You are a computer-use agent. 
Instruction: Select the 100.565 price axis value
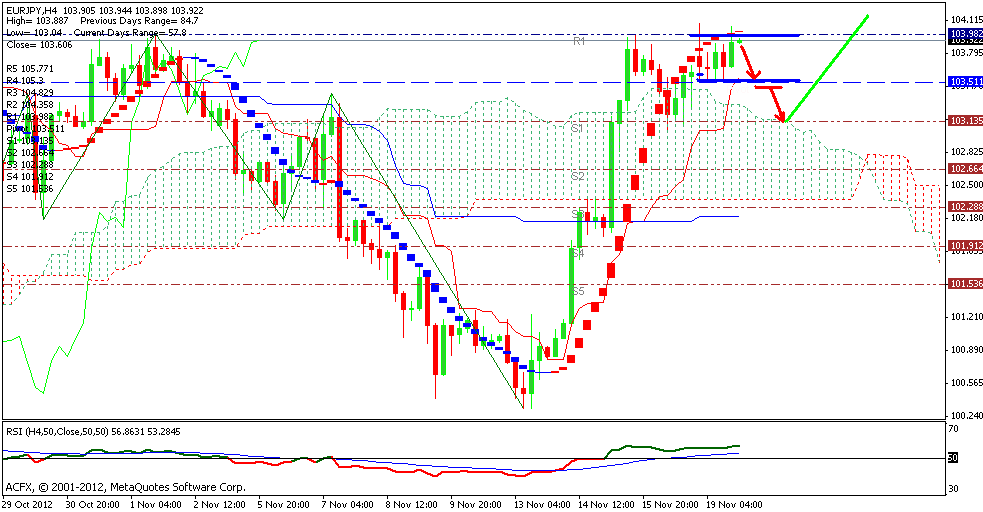[966, 383]
